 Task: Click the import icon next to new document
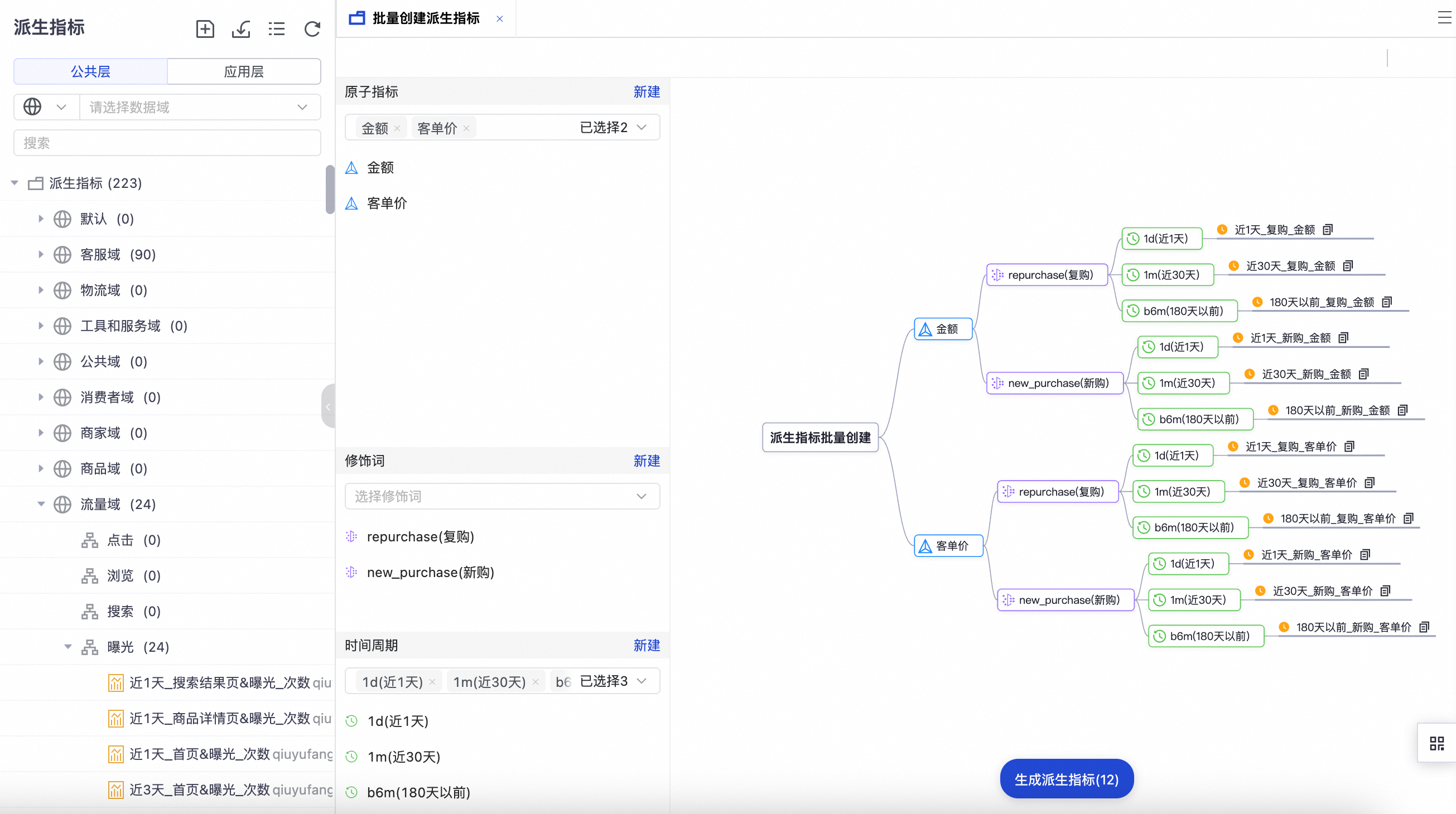[x=241, y=29]
